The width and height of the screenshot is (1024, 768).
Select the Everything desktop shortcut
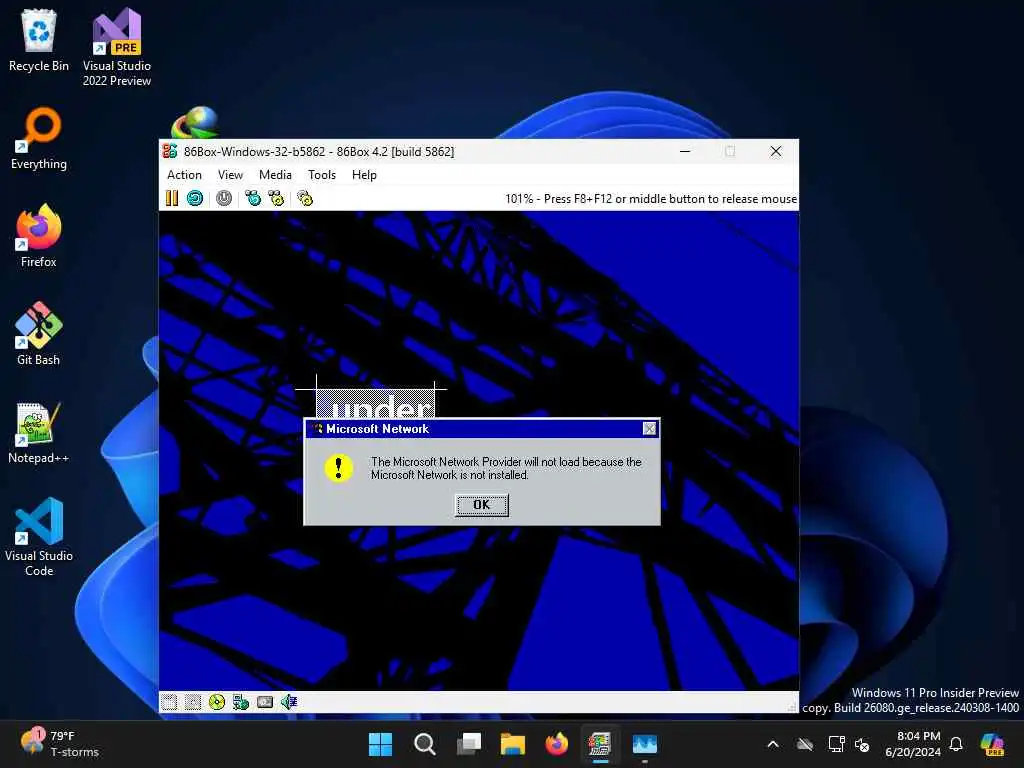point(39,138)
